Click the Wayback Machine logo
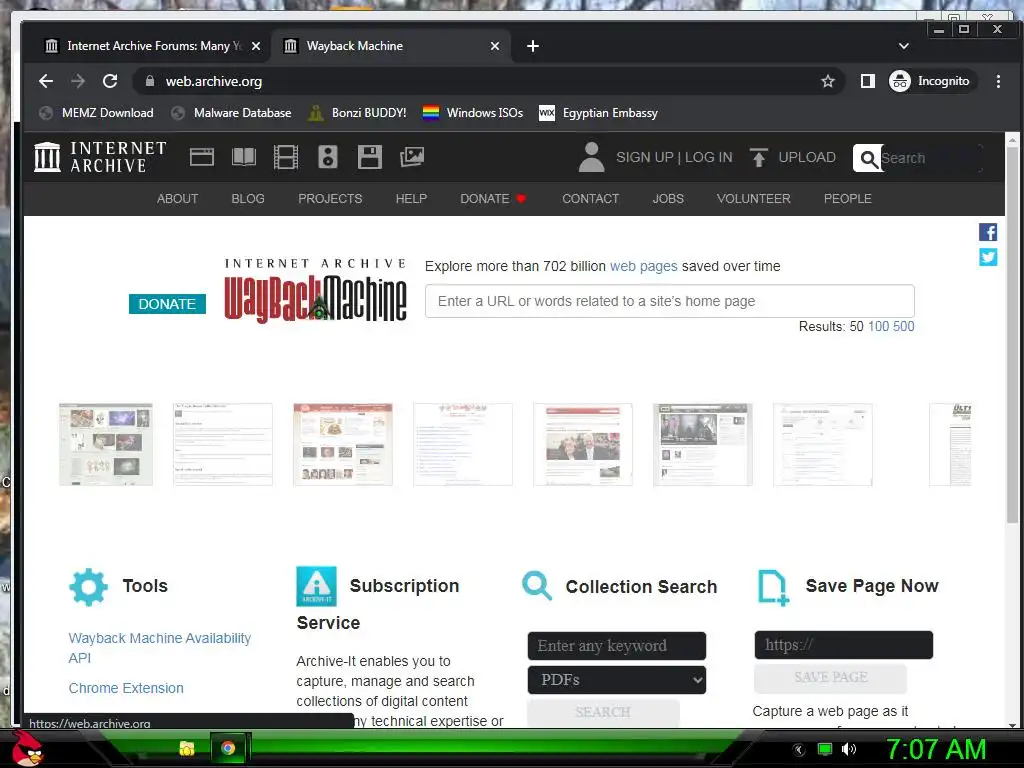The height and width of the screenshot is (768, 1024). pyautogui.click(x=315, y=291)
